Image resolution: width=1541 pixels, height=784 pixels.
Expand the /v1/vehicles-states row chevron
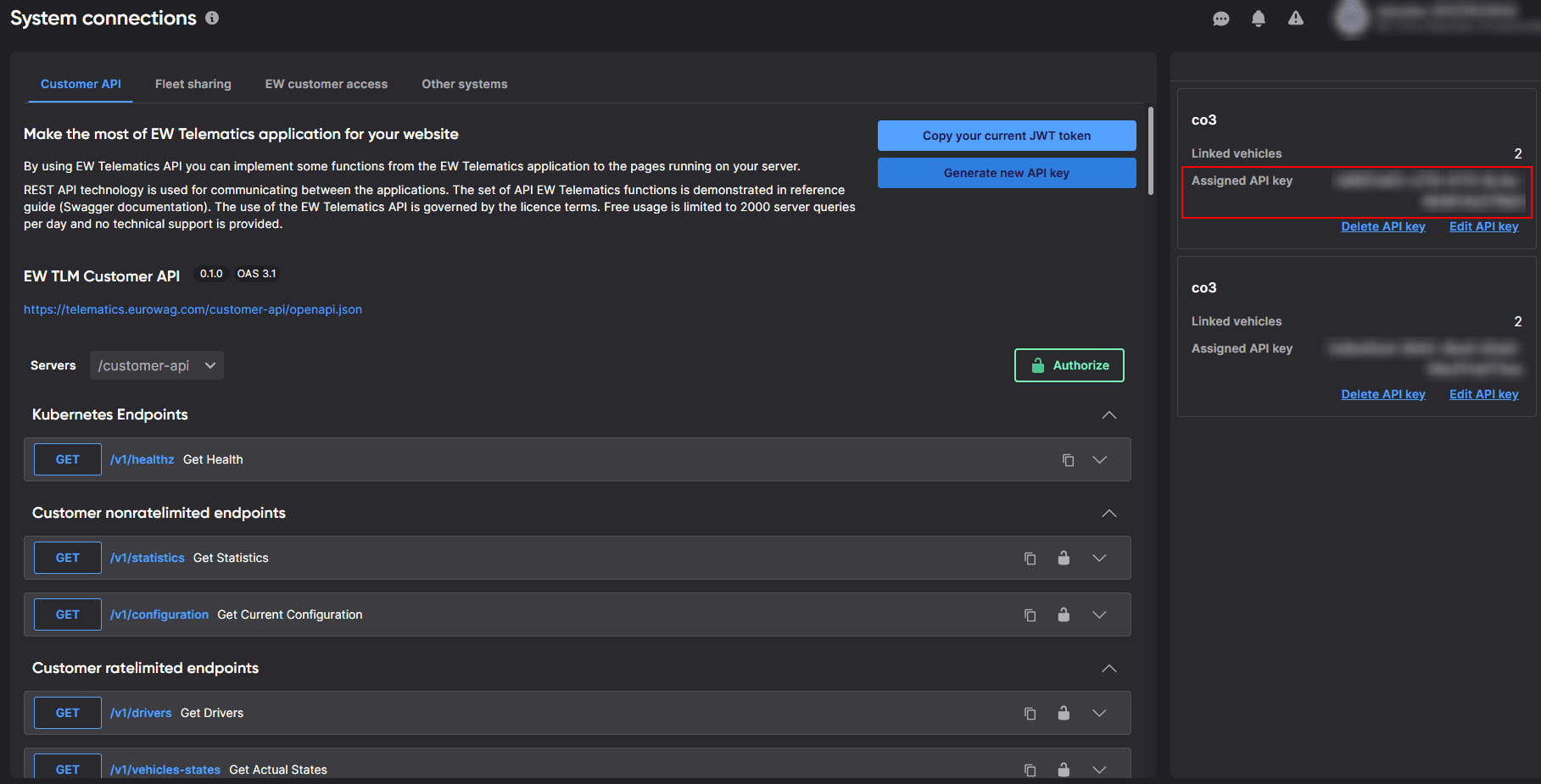(1100, 770)
